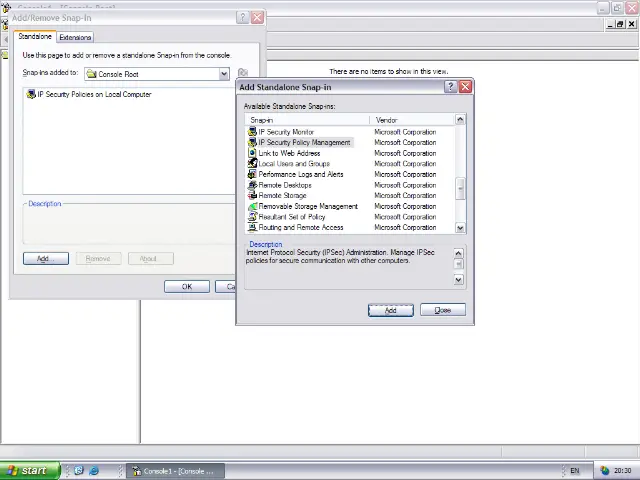
Task: Select the Remote Storage row text
Action: (282, 196)
